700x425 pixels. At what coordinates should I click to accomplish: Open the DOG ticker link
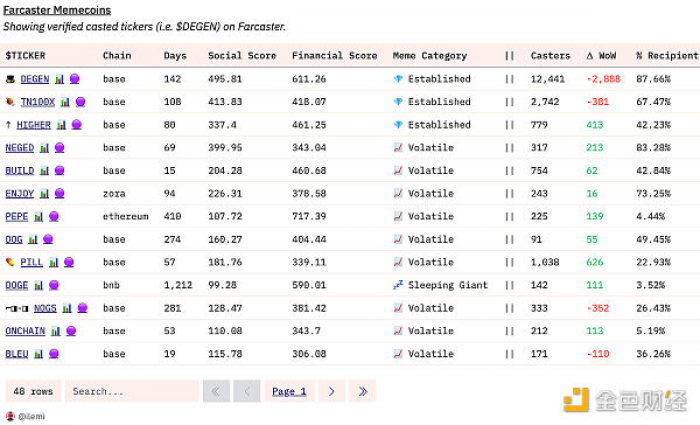tap(14, 239)
